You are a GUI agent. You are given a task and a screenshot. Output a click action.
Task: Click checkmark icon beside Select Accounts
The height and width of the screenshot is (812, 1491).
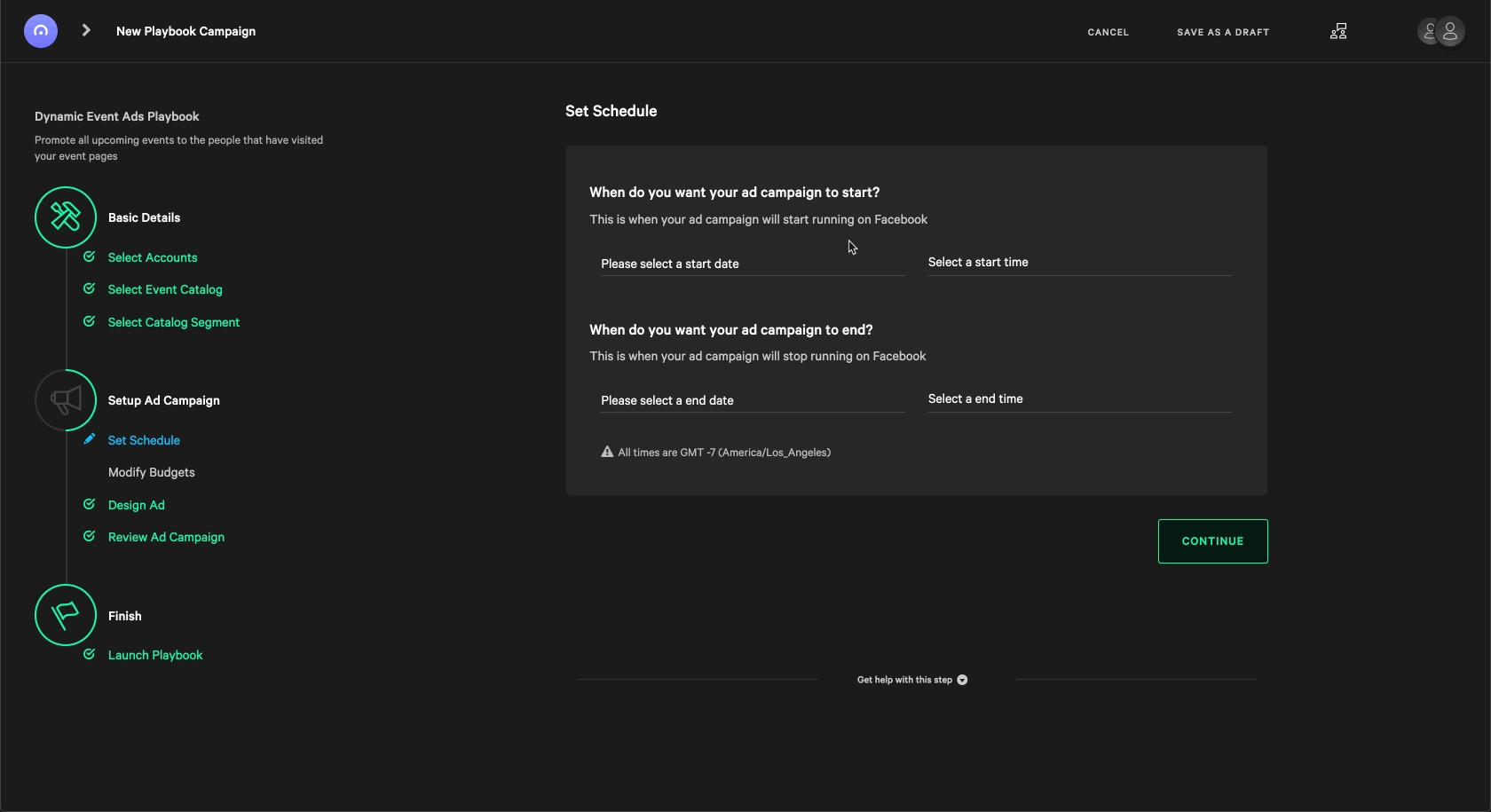(x=89, y=256)
